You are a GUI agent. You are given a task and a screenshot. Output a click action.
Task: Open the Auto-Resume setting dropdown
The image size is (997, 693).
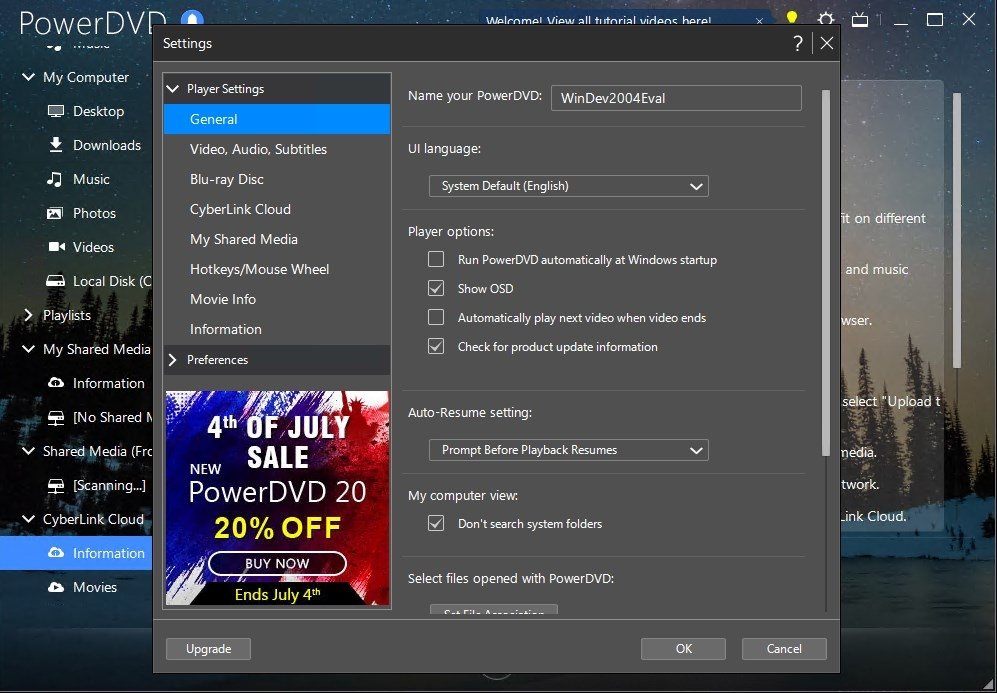tap(568, 450)
